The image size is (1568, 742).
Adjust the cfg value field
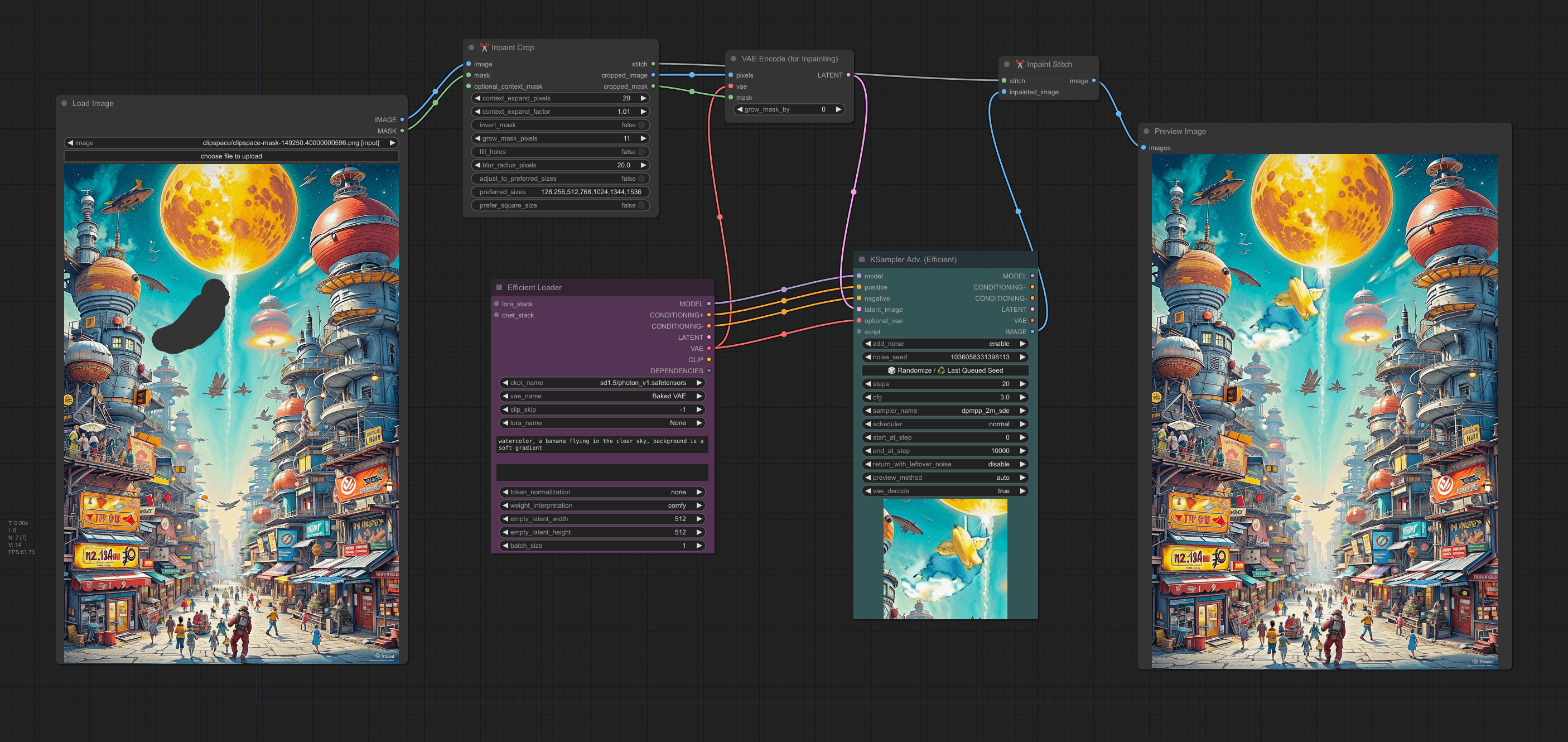pos(945,397)
